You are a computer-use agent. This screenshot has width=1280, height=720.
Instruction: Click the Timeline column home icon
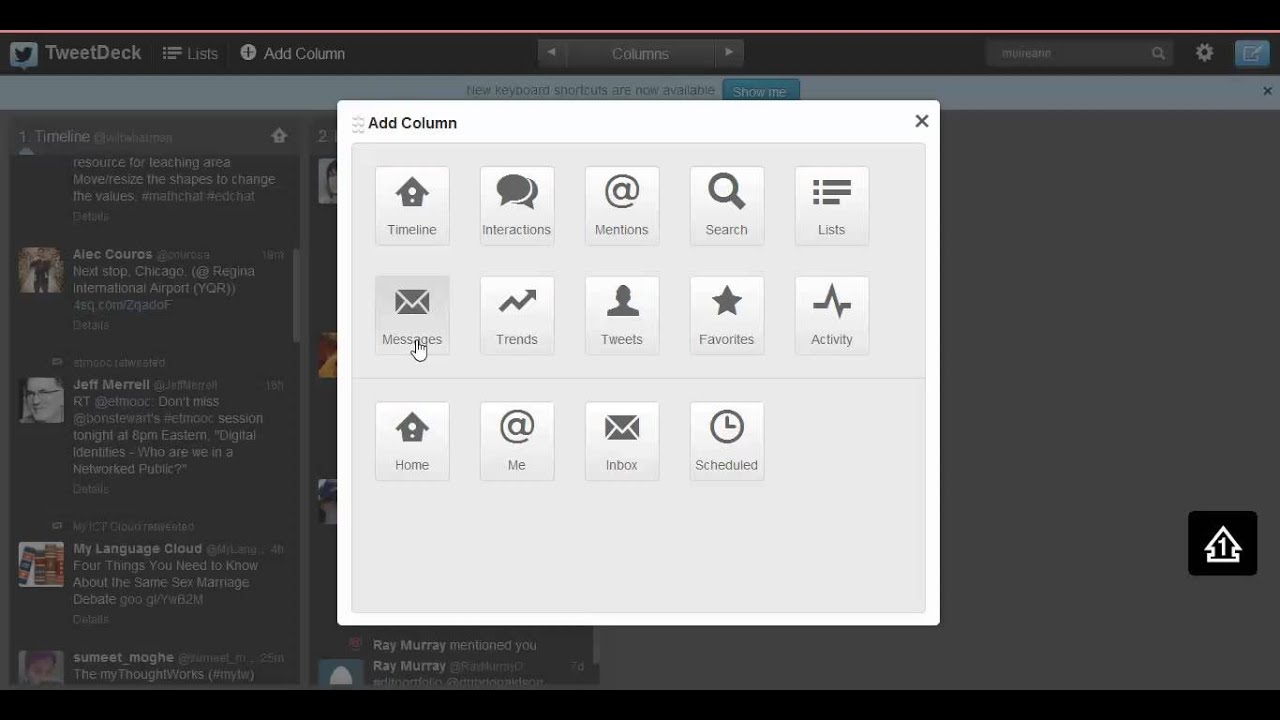click(279, 136)
